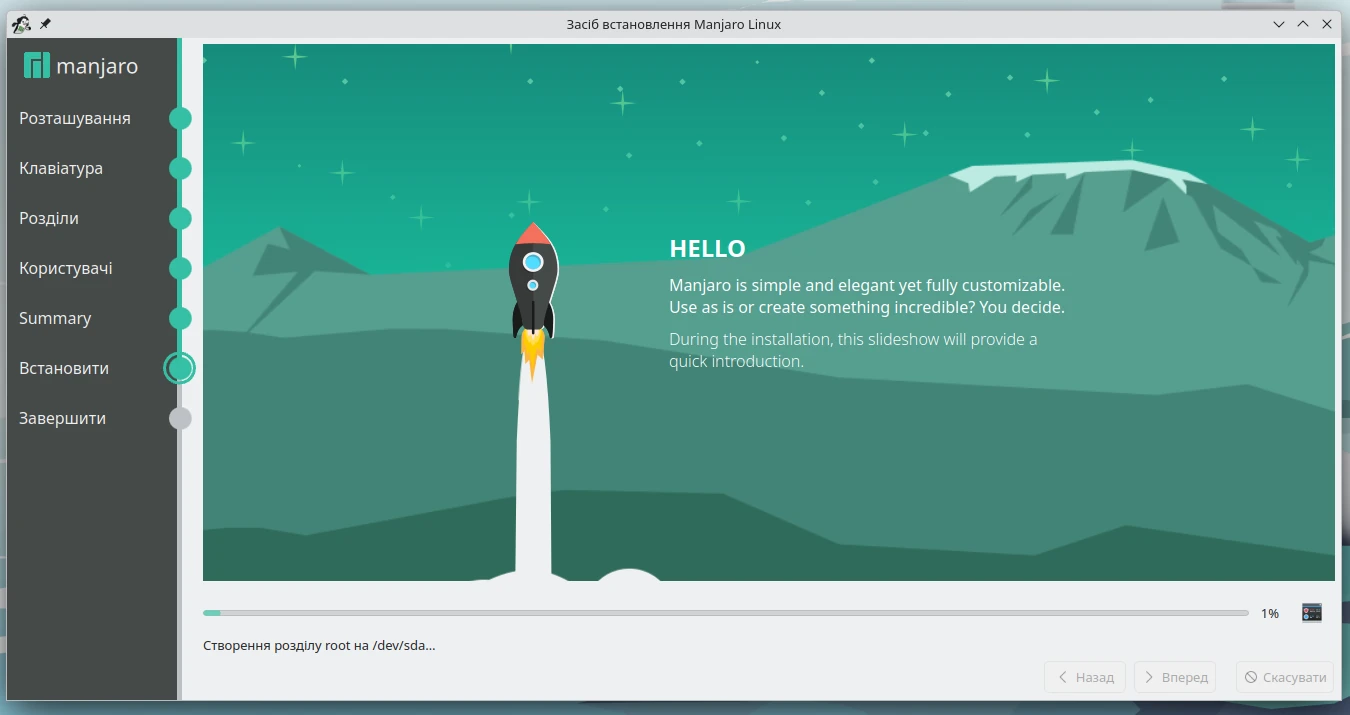Minimize the installer window
Viewport: 1350px width, 715px height.
[1278, 24]
